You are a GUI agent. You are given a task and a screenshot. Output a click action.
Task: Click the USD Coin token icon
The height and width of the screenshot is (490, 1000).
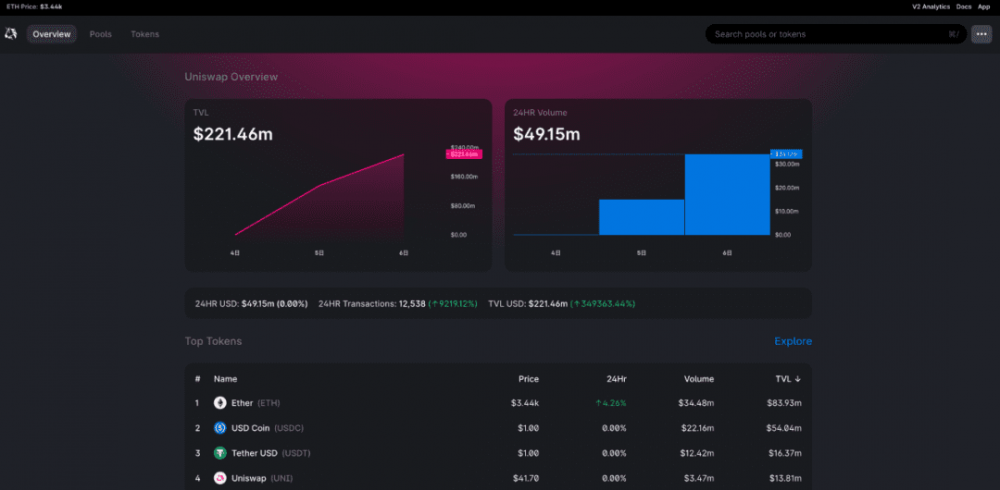(221, 428)
